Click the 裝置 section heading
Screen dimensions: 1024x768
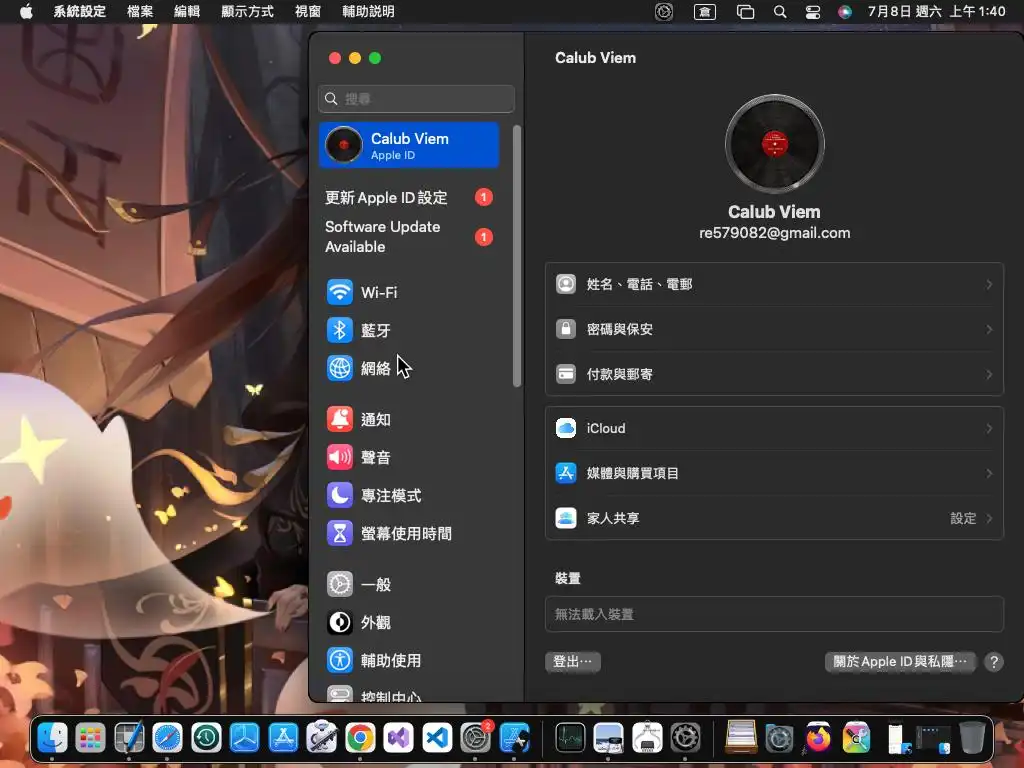(x=568, y=578)
